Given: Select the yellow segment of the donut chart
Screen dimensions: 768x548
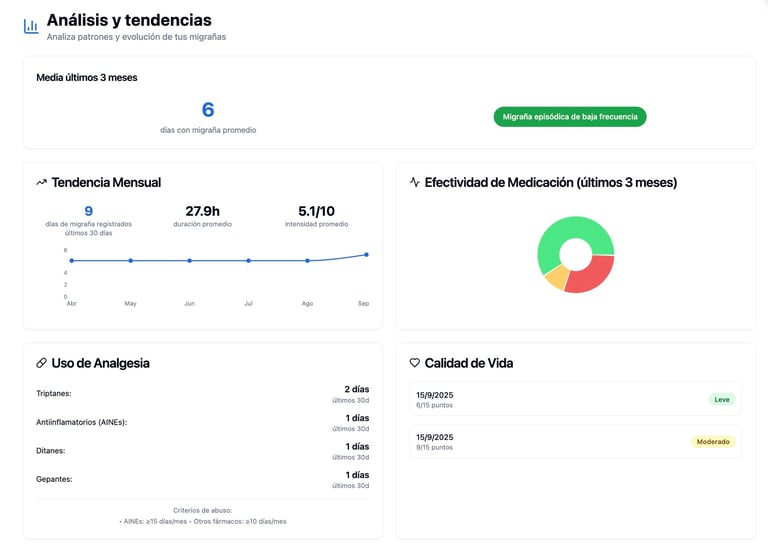Looking at the screenshot, I should [x=558, y=277].
